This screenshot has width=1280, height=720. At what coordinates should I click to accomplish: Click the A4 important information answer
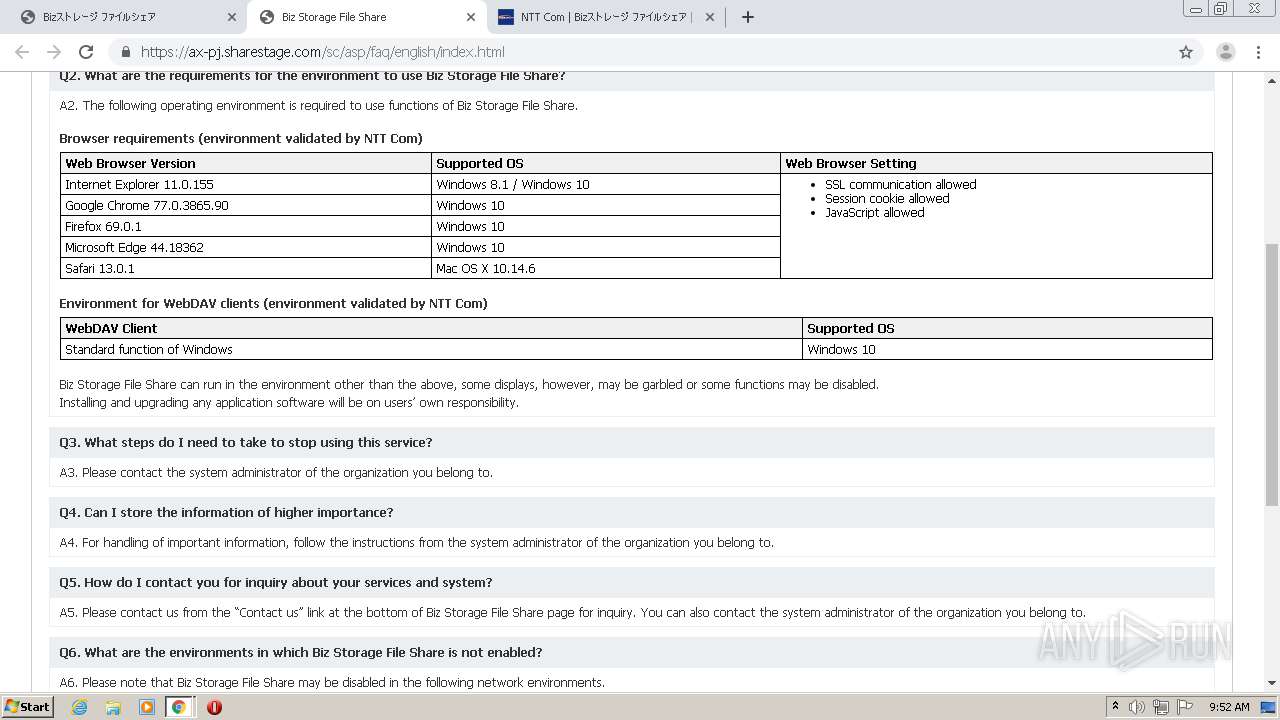[416, 542]
